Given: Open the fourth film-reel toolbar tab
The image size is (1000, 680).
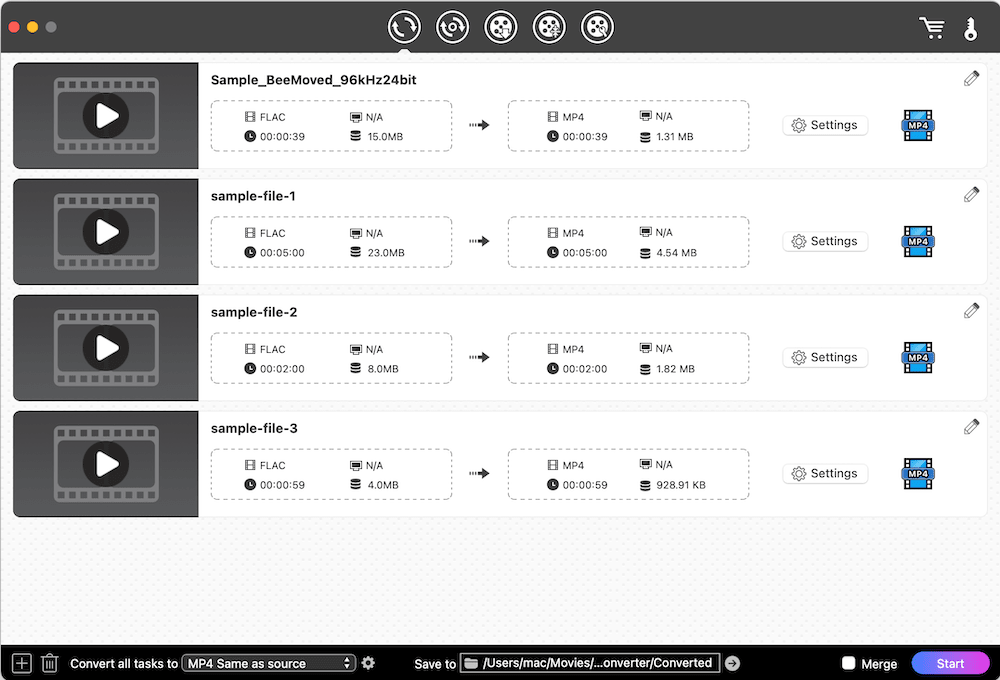Looking at the screenshot, I should pyautogui.click(x=549, y=27).
